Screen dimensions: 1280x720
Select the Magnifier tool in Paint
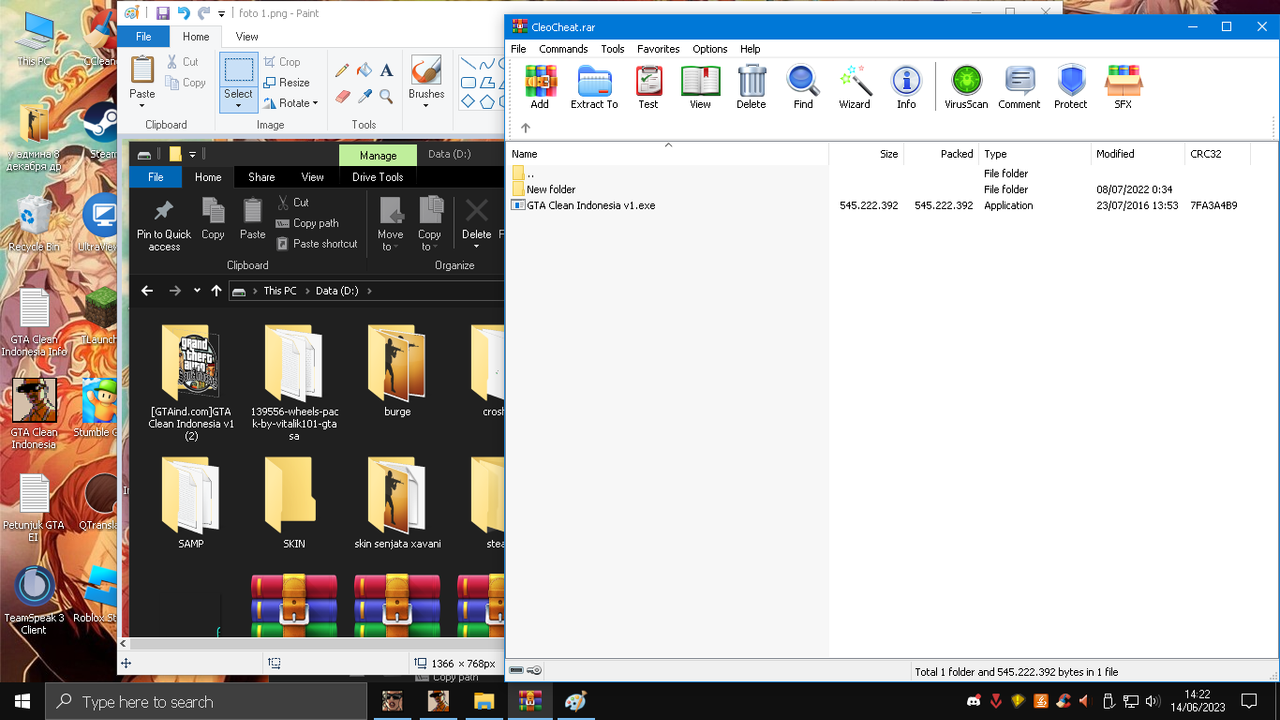coord(386,97)
